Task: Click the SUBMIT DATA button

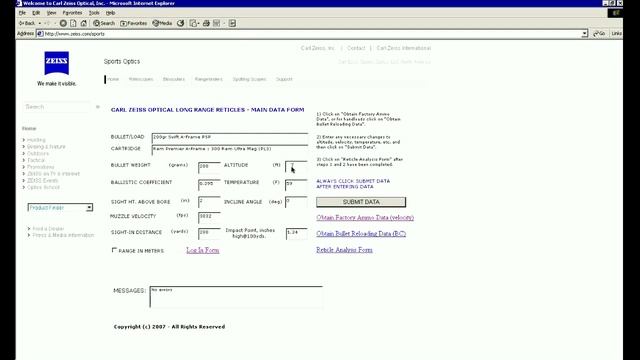Action: click(x=361, y=202)
